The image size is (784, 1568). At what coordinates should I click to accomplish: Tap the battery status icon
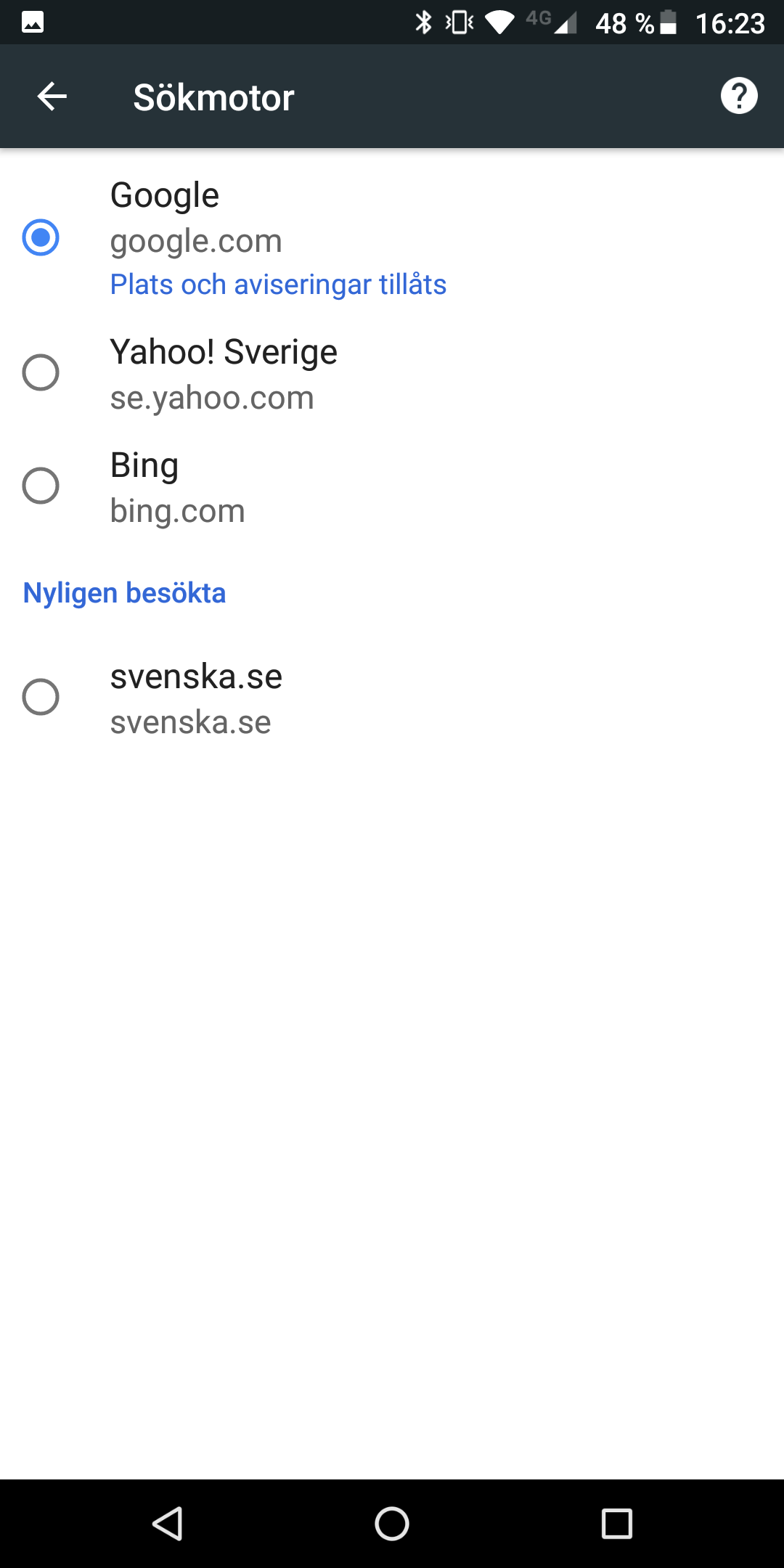[668, 23]
